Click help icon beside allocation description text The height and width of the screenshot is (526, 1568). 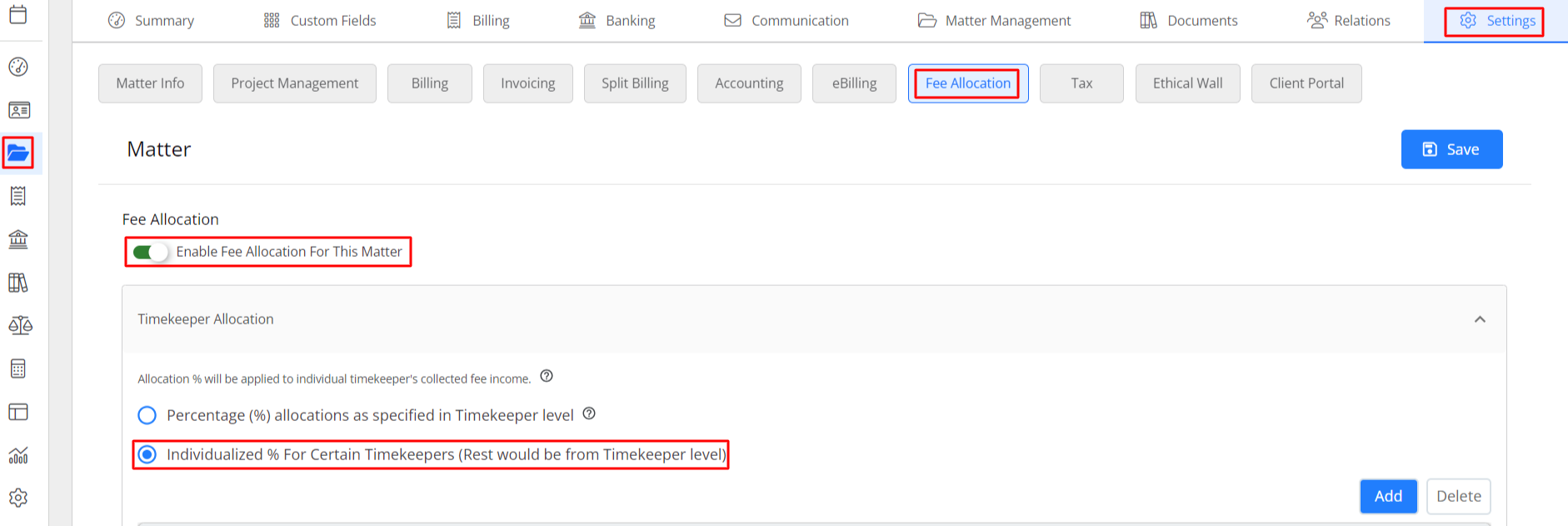coord(547,376)
